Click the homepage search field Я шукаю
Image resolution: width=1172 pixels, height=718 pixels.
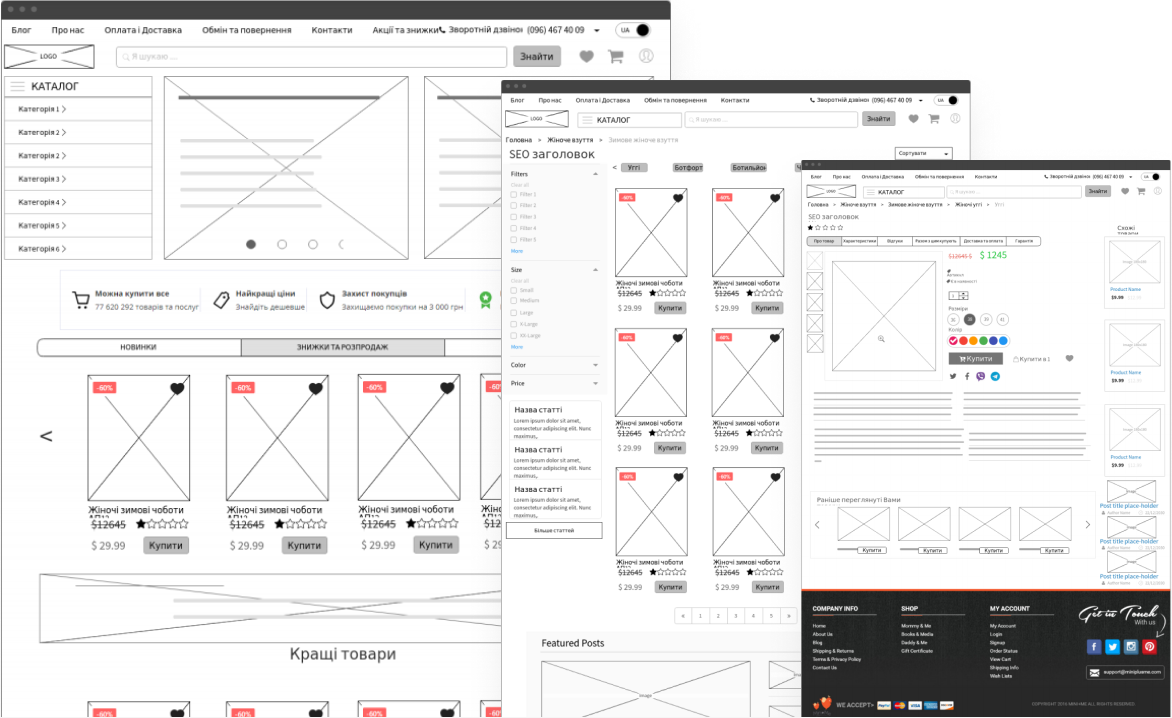pyautogui.click(x=310, y=57)
